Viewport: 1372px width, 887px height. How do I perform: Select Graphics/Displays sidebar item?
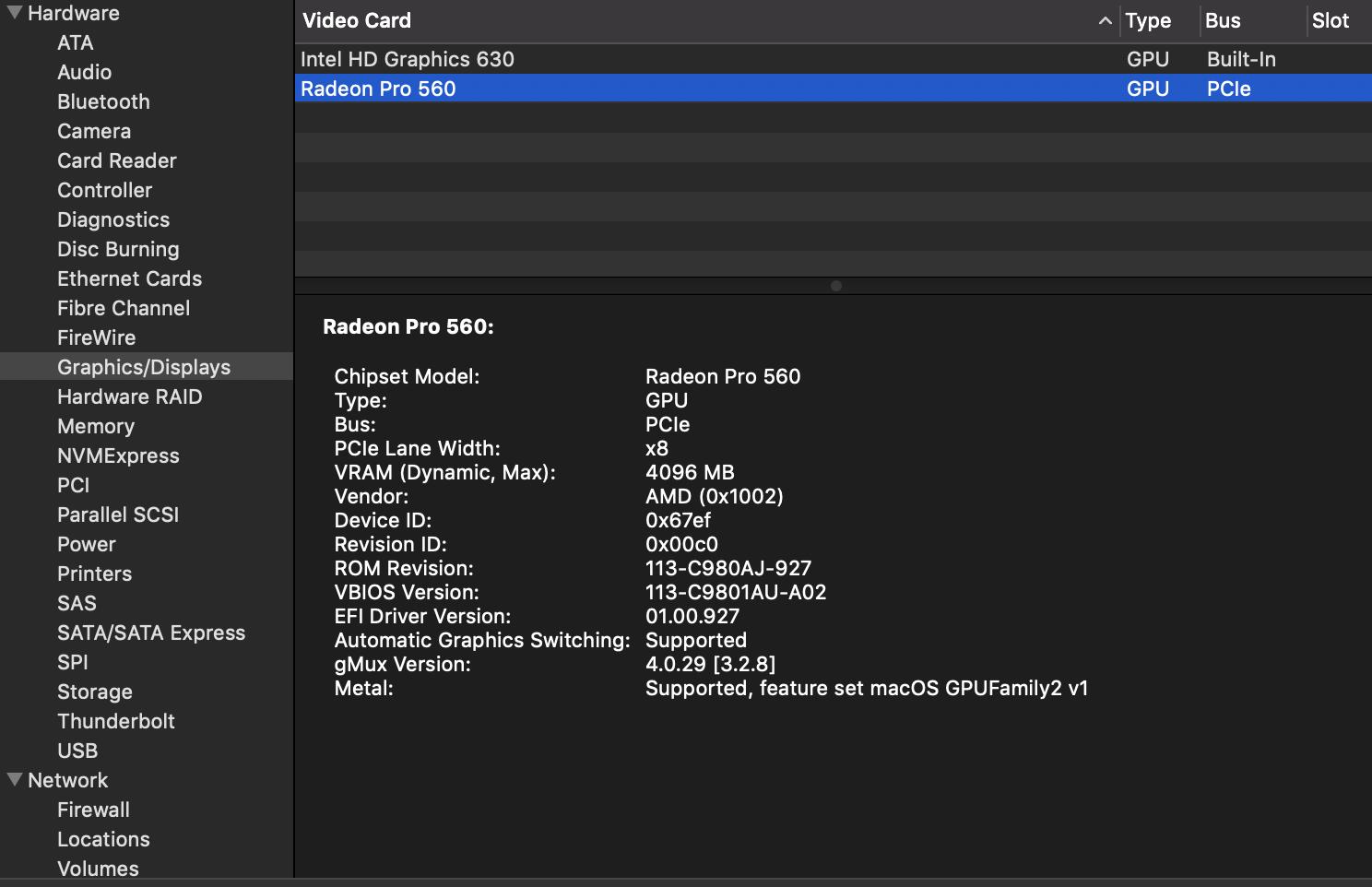147,367
